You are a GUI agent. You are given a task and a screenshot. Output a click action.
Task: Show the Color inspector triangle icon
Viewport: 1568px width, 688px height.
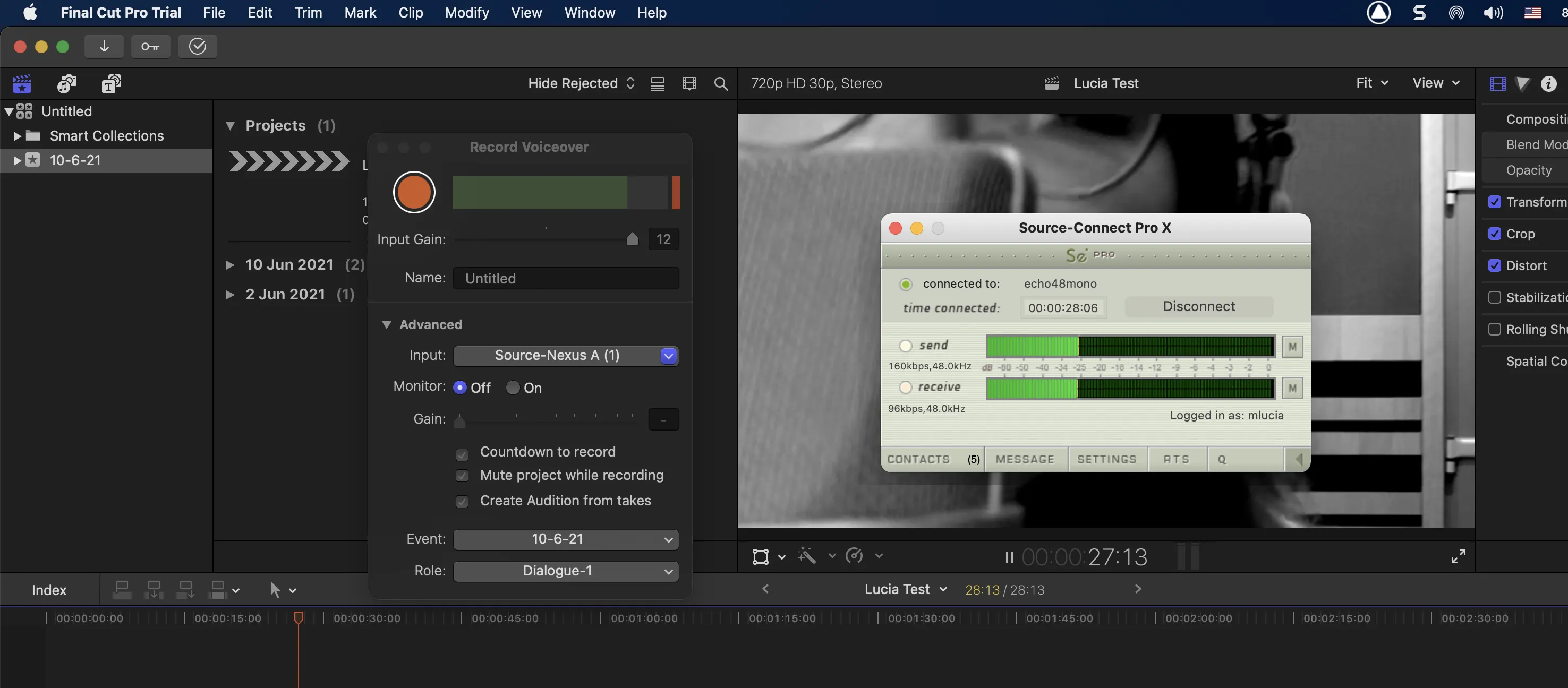pos(1522,83)
